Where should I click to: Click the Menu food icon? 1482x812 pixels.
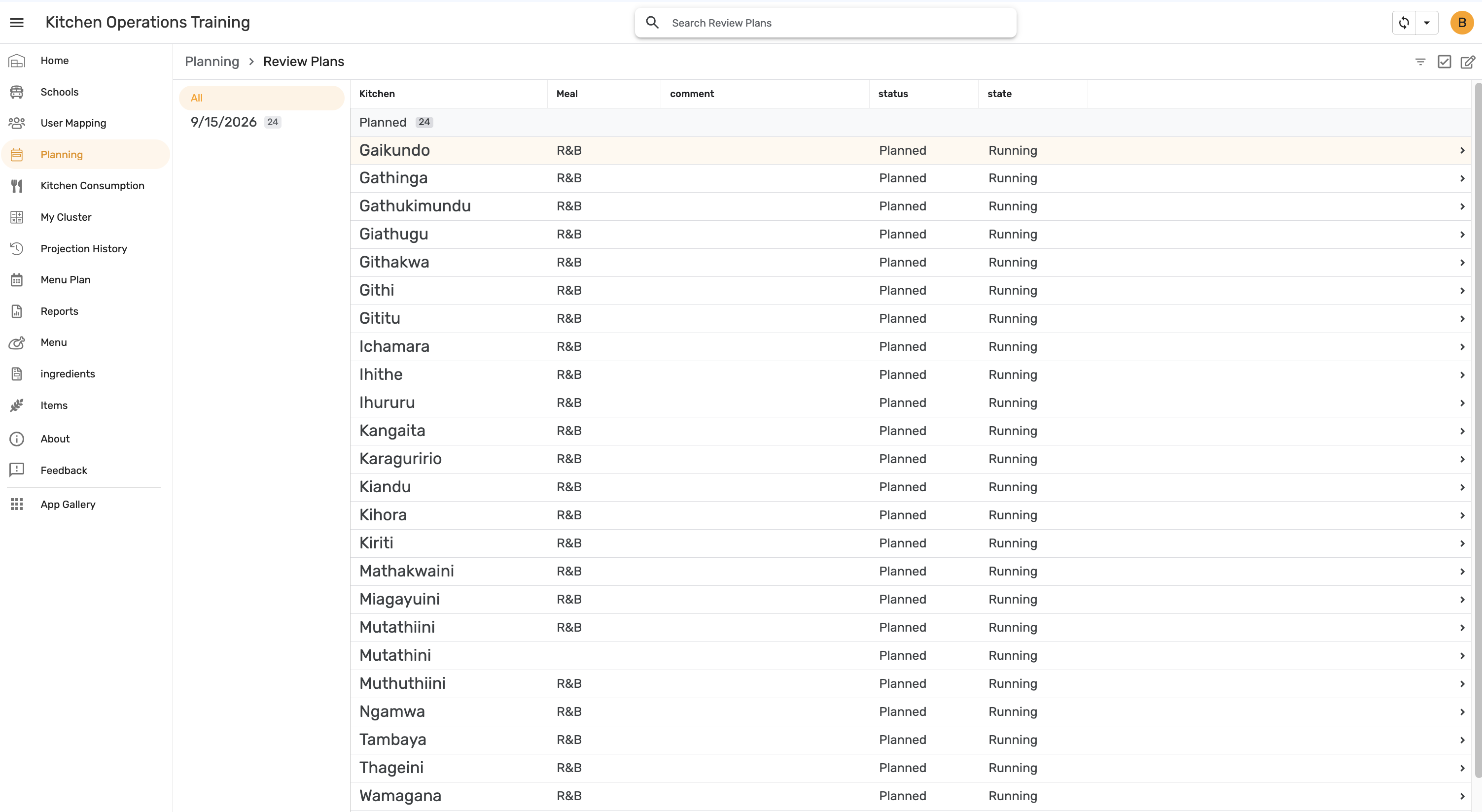pyautogui.click(x=17, y=342)
